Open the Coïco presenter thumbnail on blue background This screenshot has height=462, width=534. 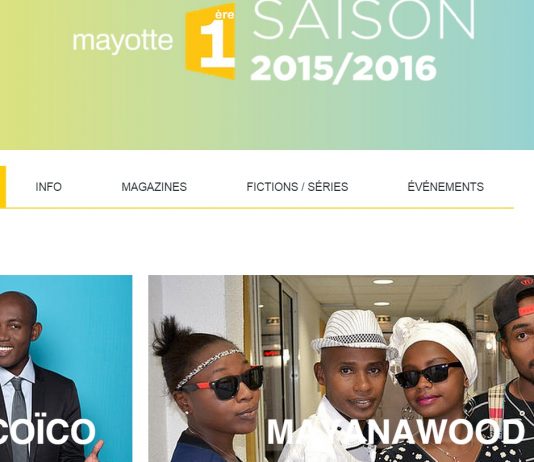66,369
